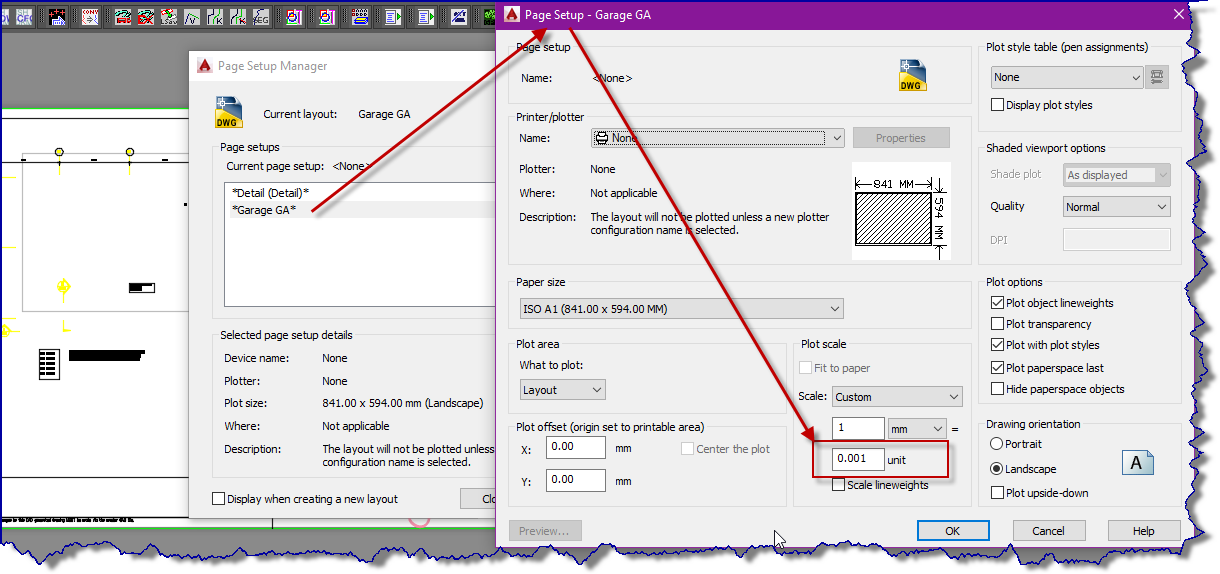Click the dotted grid toolbar icon with yellow base
Viewport: 1220px width, 574px height.
pyautogui.click(x=360, y=17)
